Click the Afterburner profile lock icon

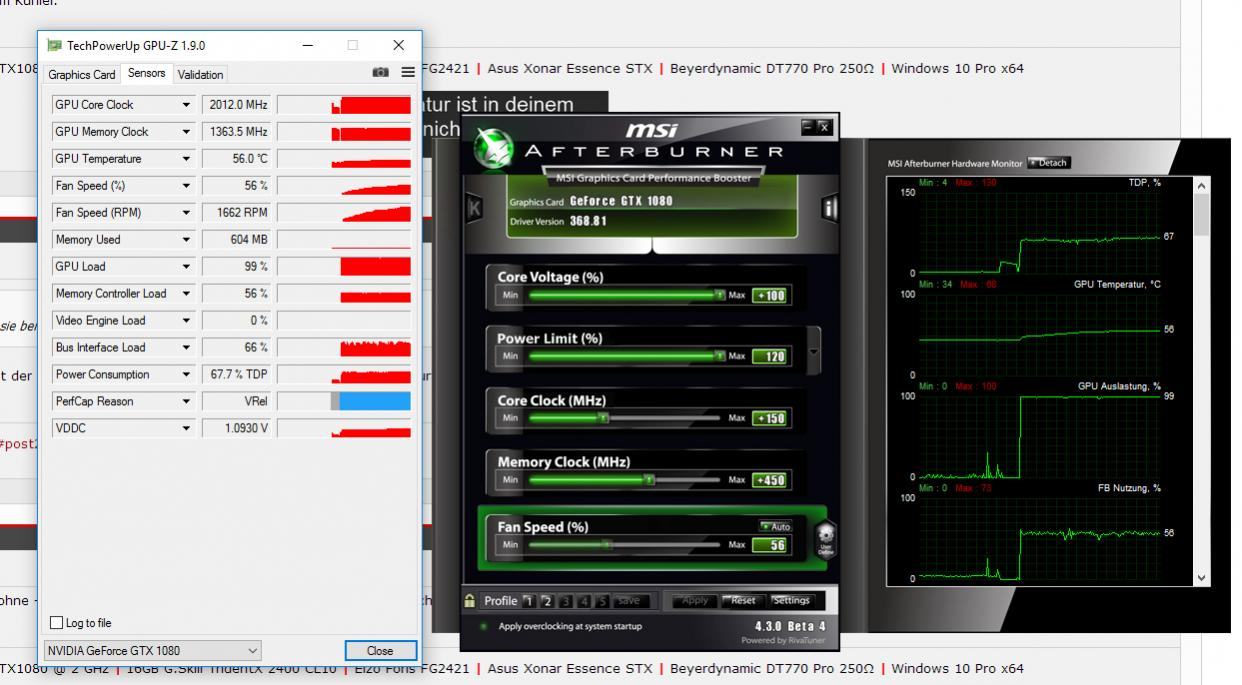tap(470, 601)
